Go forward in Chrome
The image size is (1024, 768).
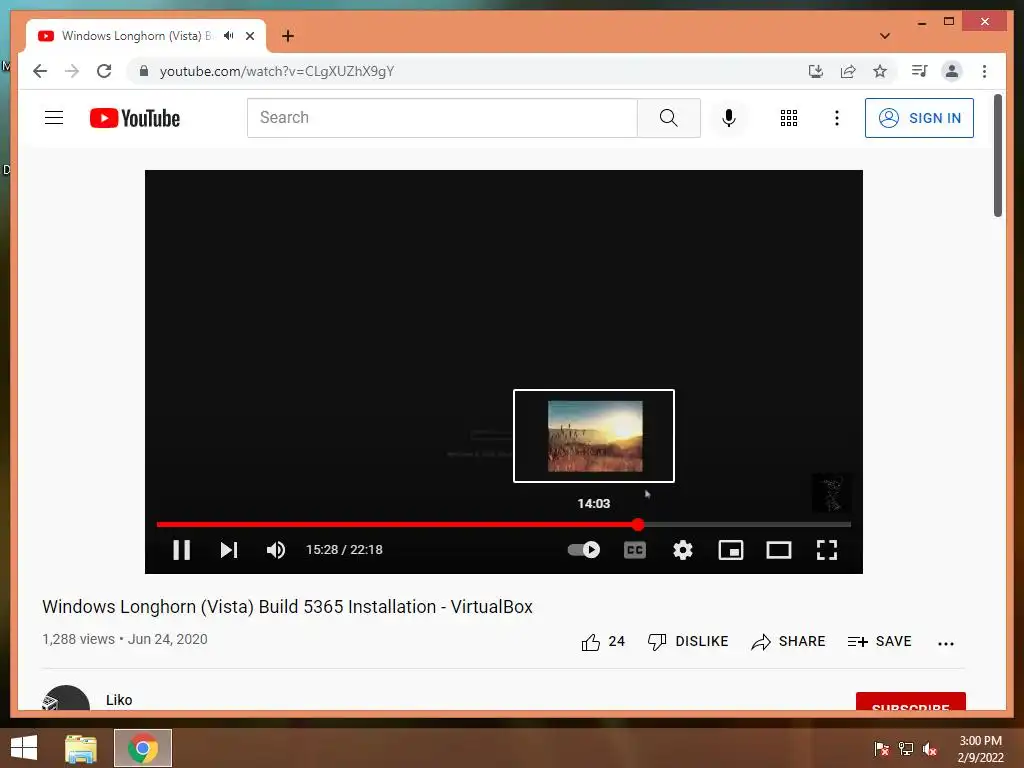[72, 71]
